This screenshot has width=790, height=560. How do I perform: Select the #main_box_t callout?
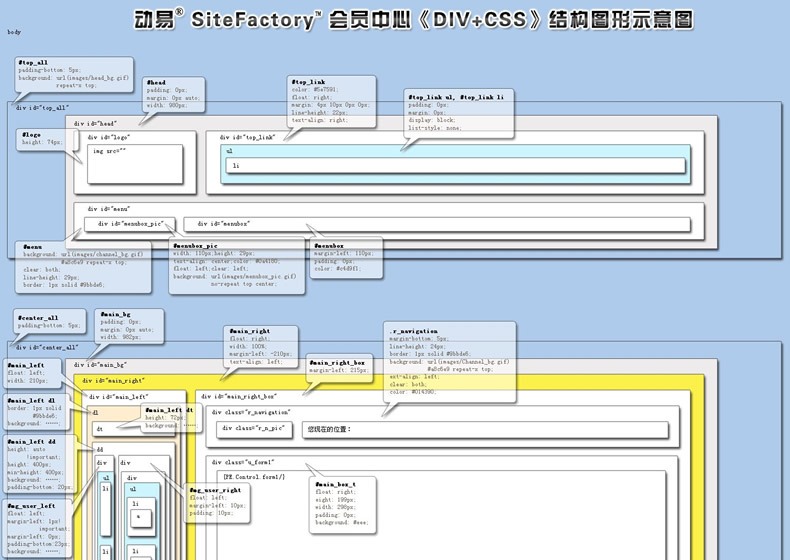click(343, 505)
